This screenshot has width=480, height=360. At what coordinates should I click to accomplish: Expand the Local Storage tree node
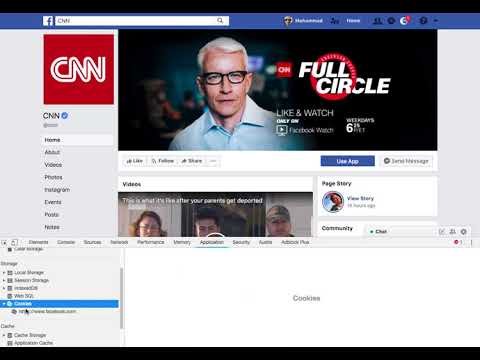click(4, 273)
